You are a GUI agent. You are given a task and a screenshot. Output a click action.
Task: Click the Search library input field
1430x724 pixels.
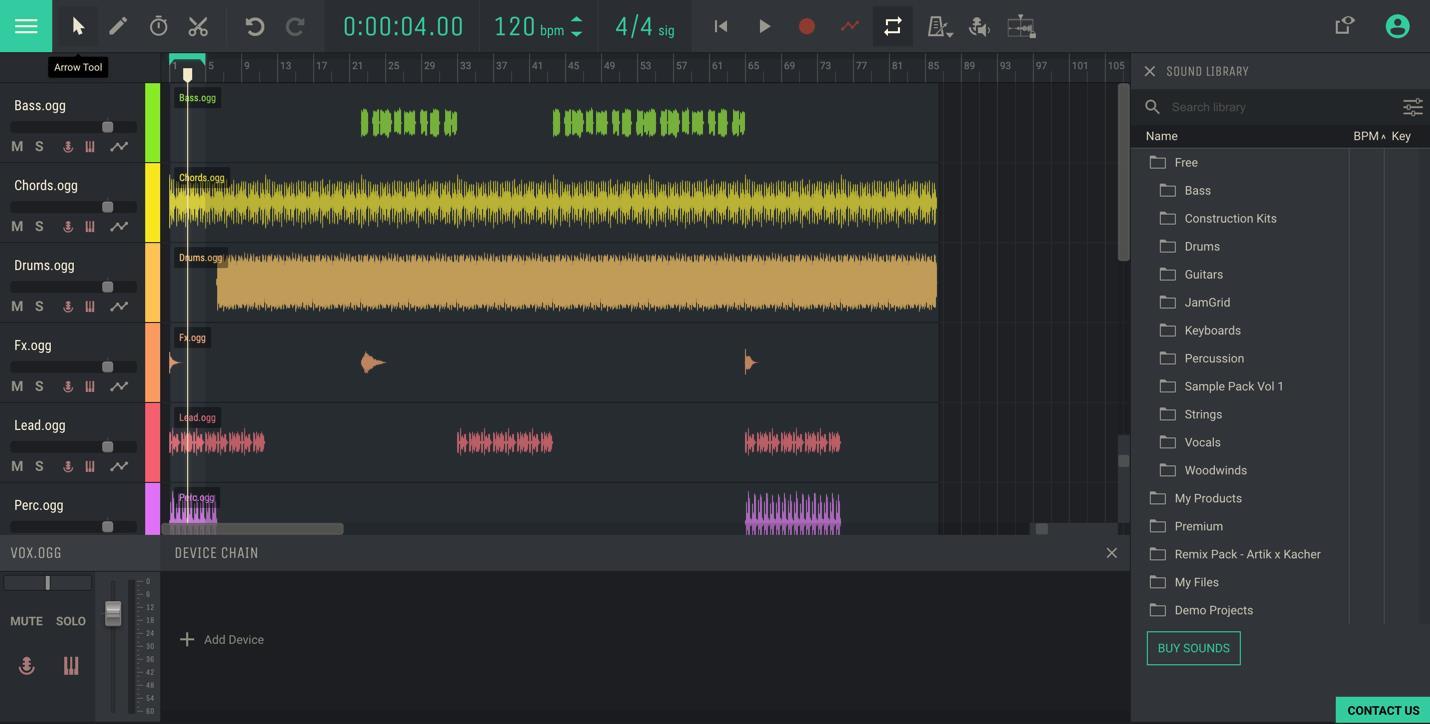1282,107
